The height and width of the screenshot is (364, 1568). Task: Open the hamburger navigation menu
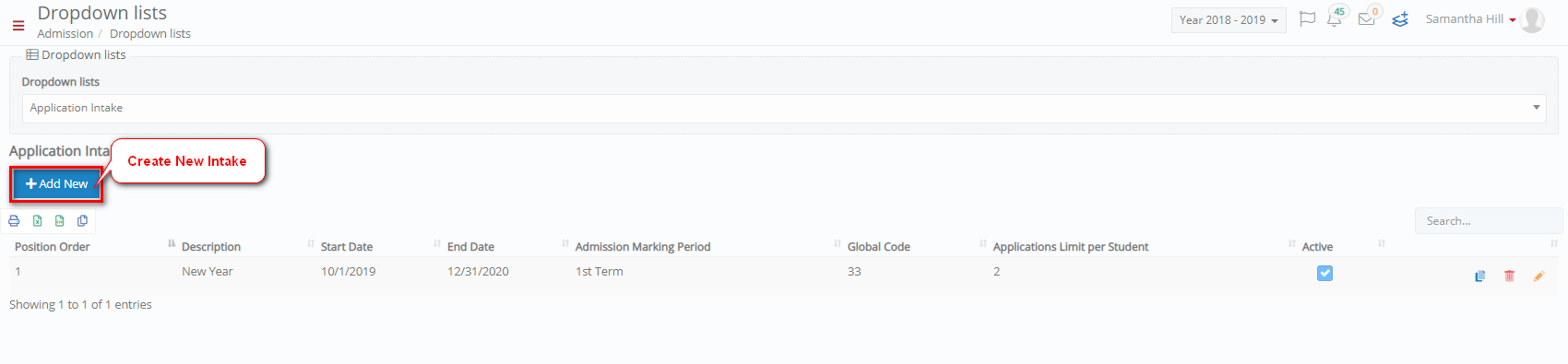(x=18, y=26)
